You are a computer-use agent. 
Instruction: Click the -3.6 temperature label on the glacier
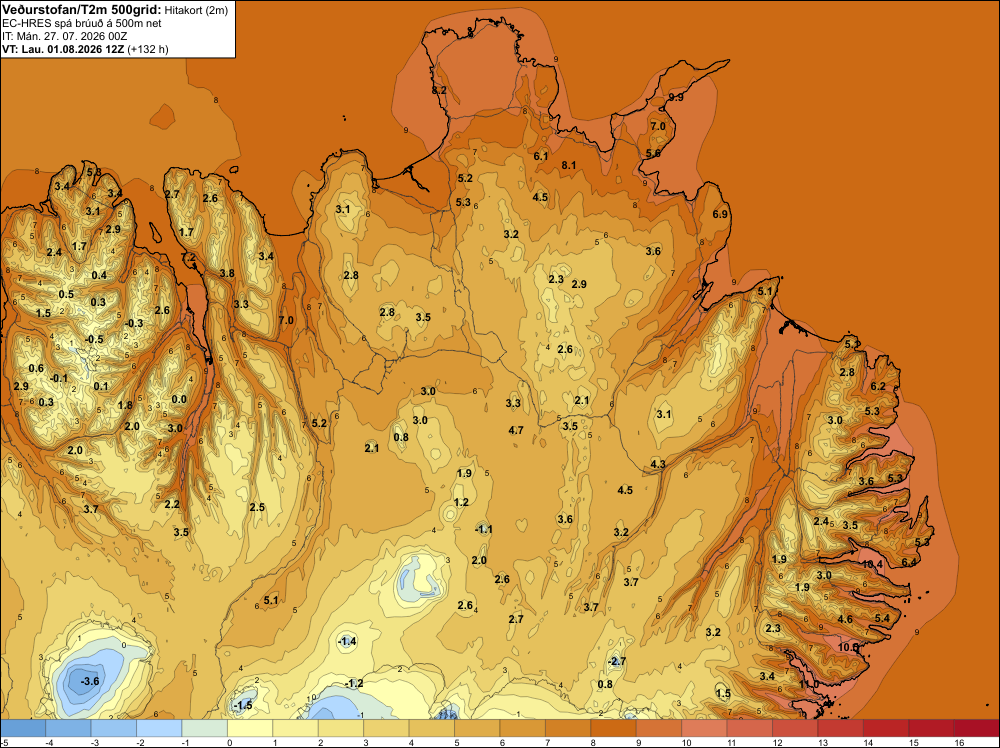pyautogui.click(x=89, y=681)
